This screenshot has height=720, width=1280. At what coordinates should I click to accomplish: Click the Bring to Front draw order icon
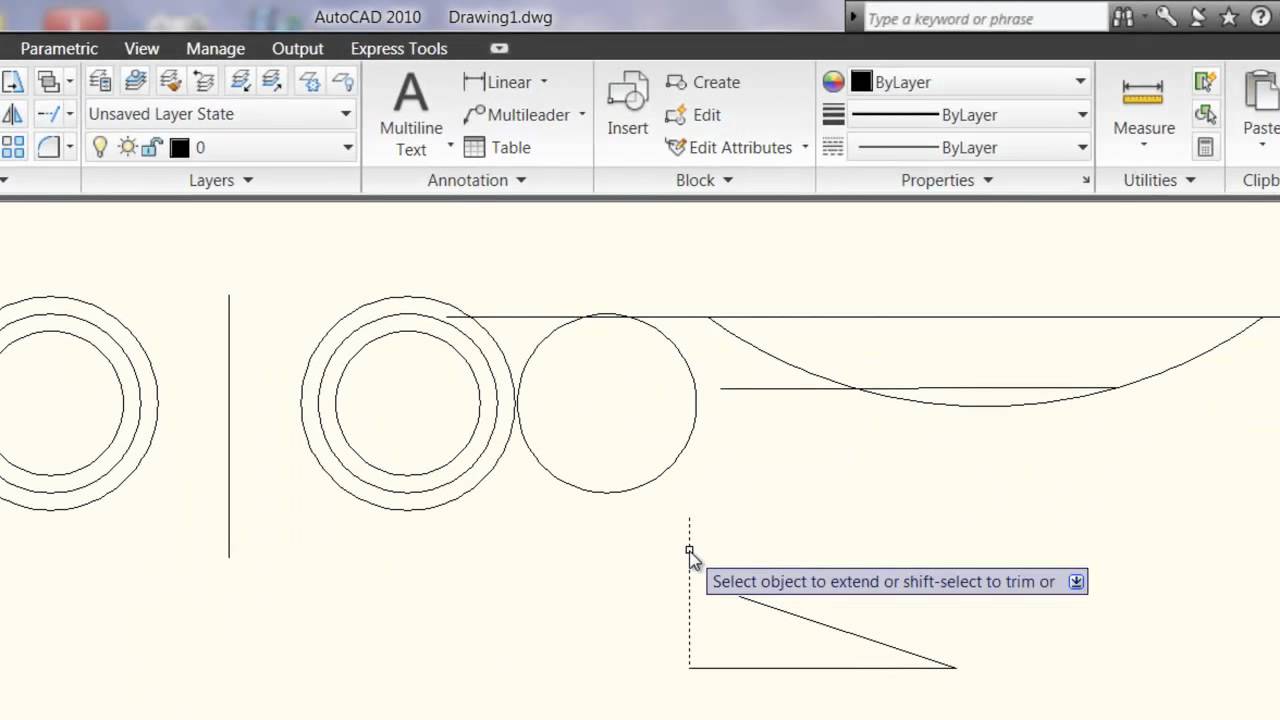[47, 81]
